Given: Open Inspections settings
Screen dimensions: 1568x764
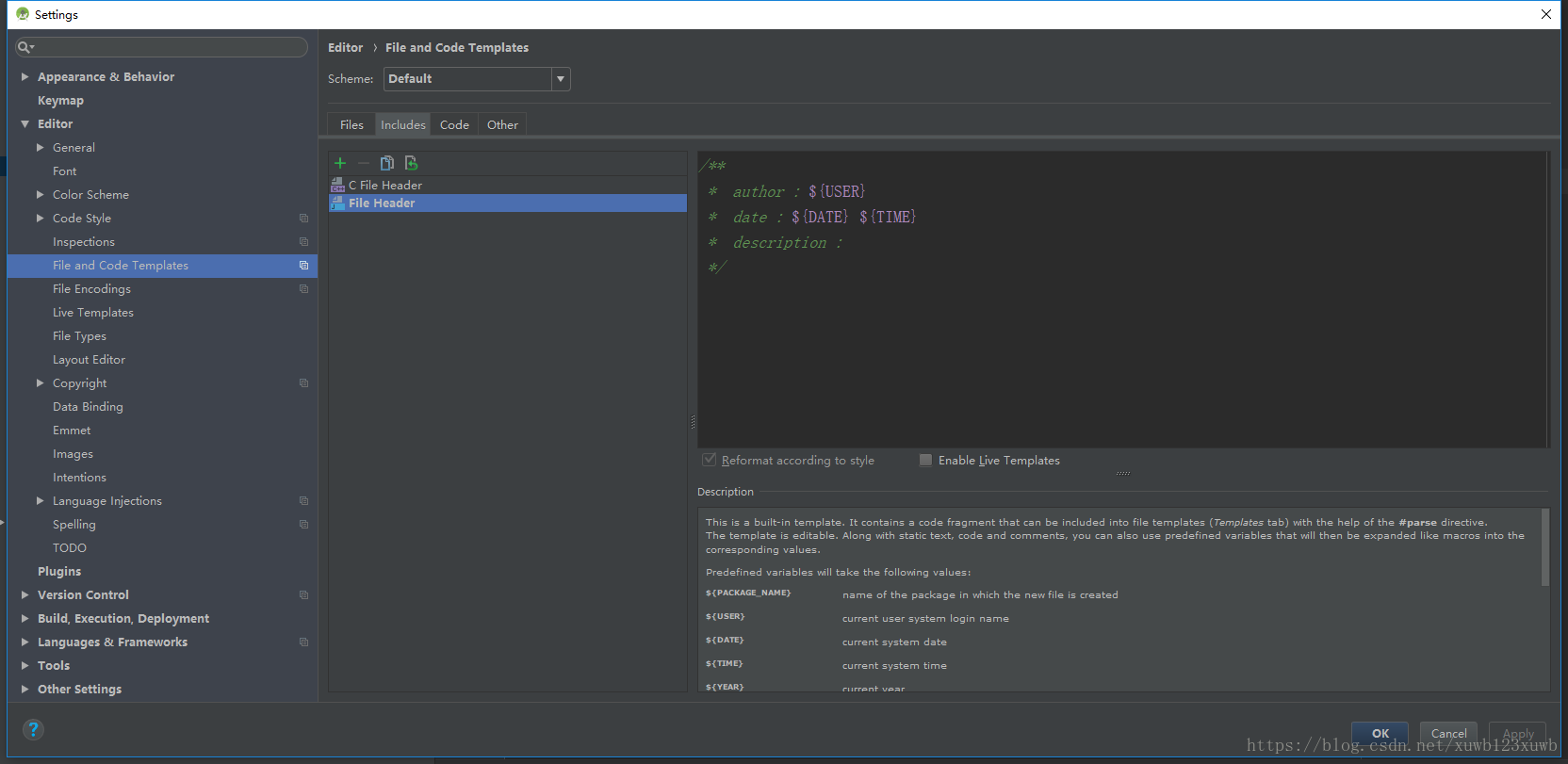Looking at the screenshot, I should pos(84,242).
